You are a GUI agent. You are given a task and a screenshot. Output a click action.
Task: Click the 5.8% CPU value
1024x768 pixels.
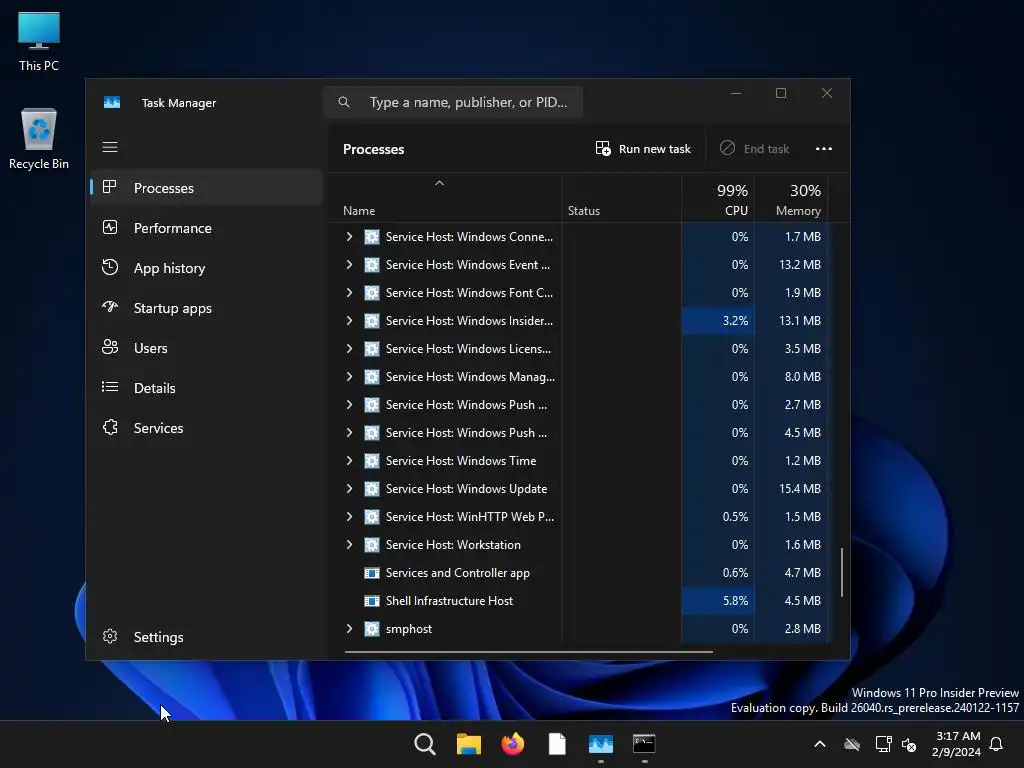(x=735, y=601)
